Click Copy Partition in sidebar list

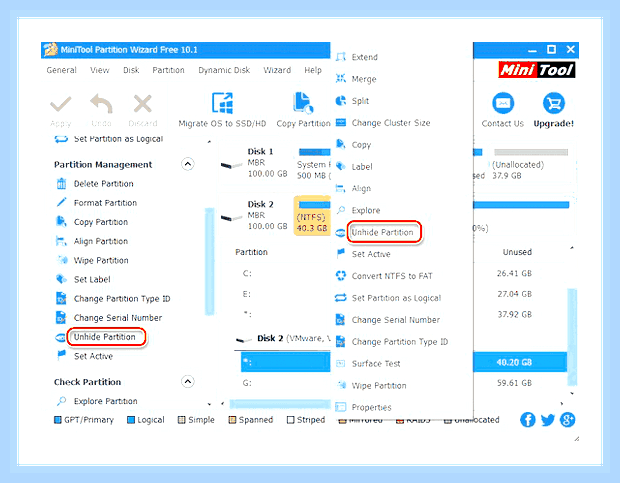[x=101, y=222]
